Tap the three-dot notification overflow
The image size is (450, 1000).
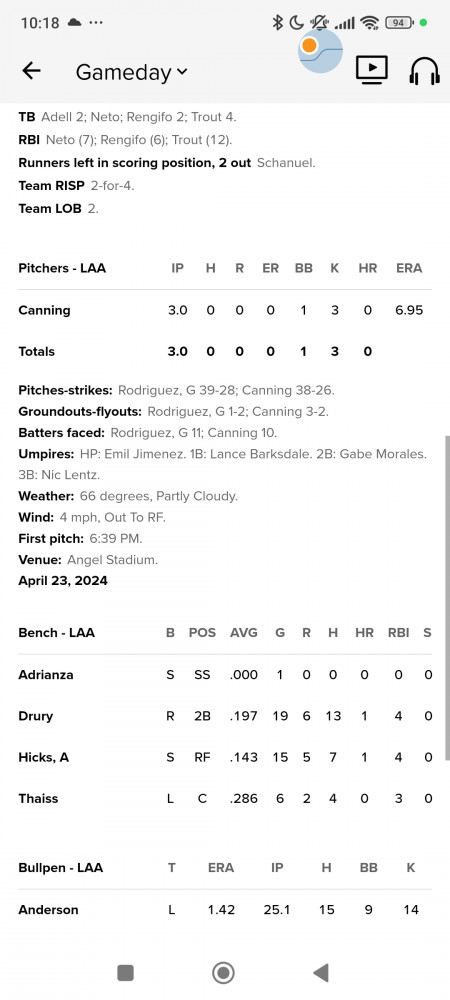[x=96, y=23]
